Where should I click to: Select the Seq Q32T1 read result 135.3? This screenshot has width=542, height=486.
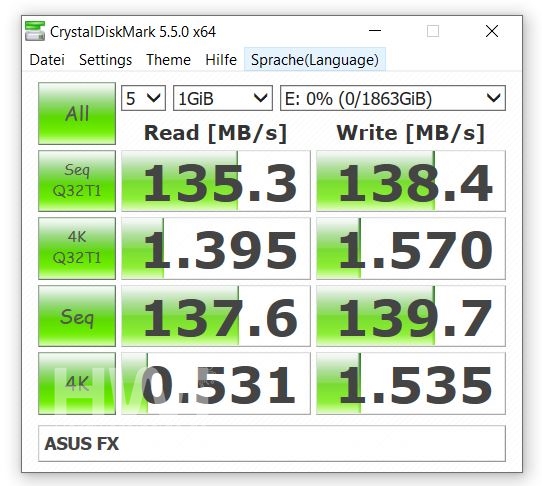pos(216,181)
